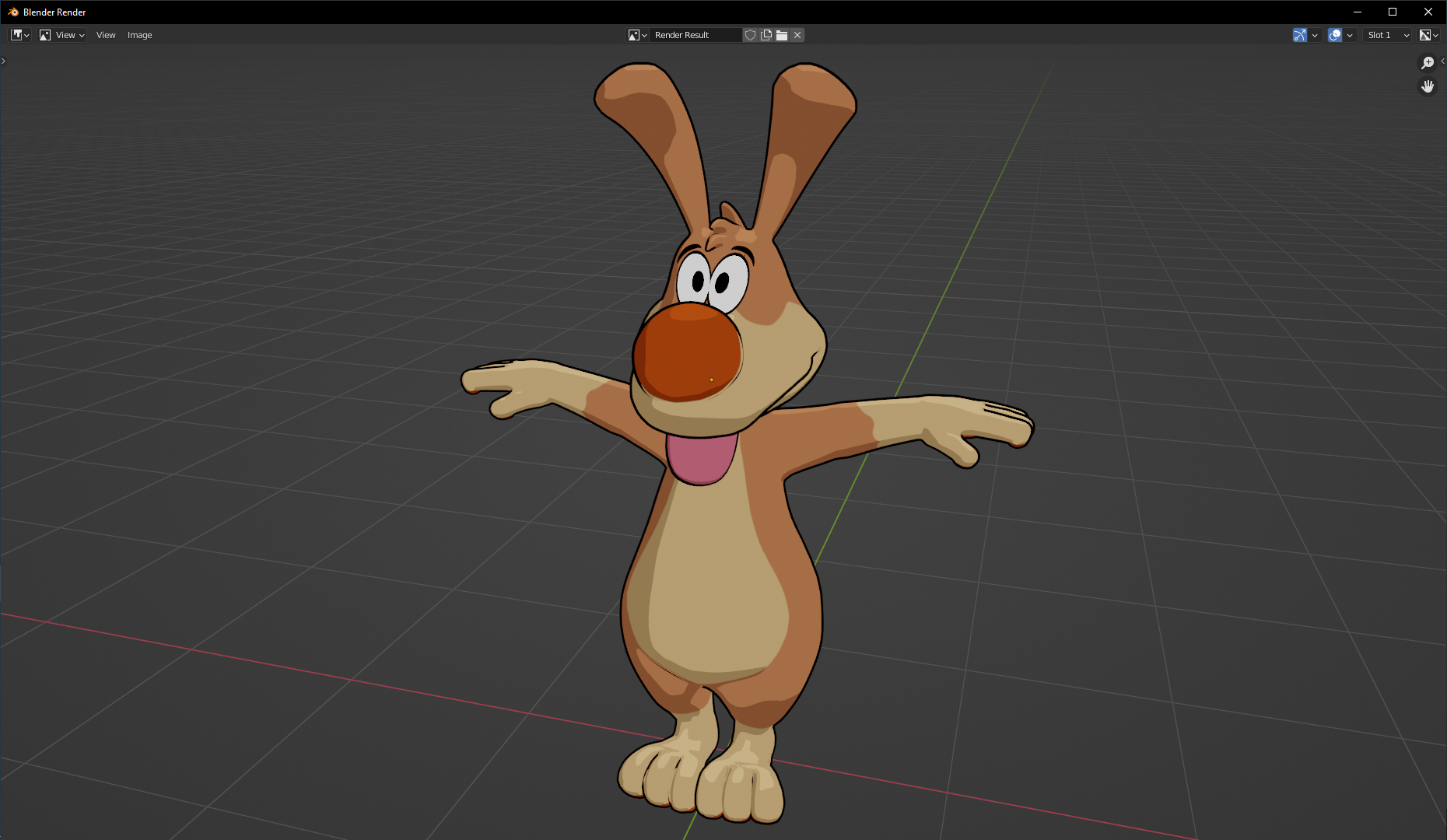Screen dimensions: 1447x840
Task: Click the new image icon
Action: pos(766,35)
